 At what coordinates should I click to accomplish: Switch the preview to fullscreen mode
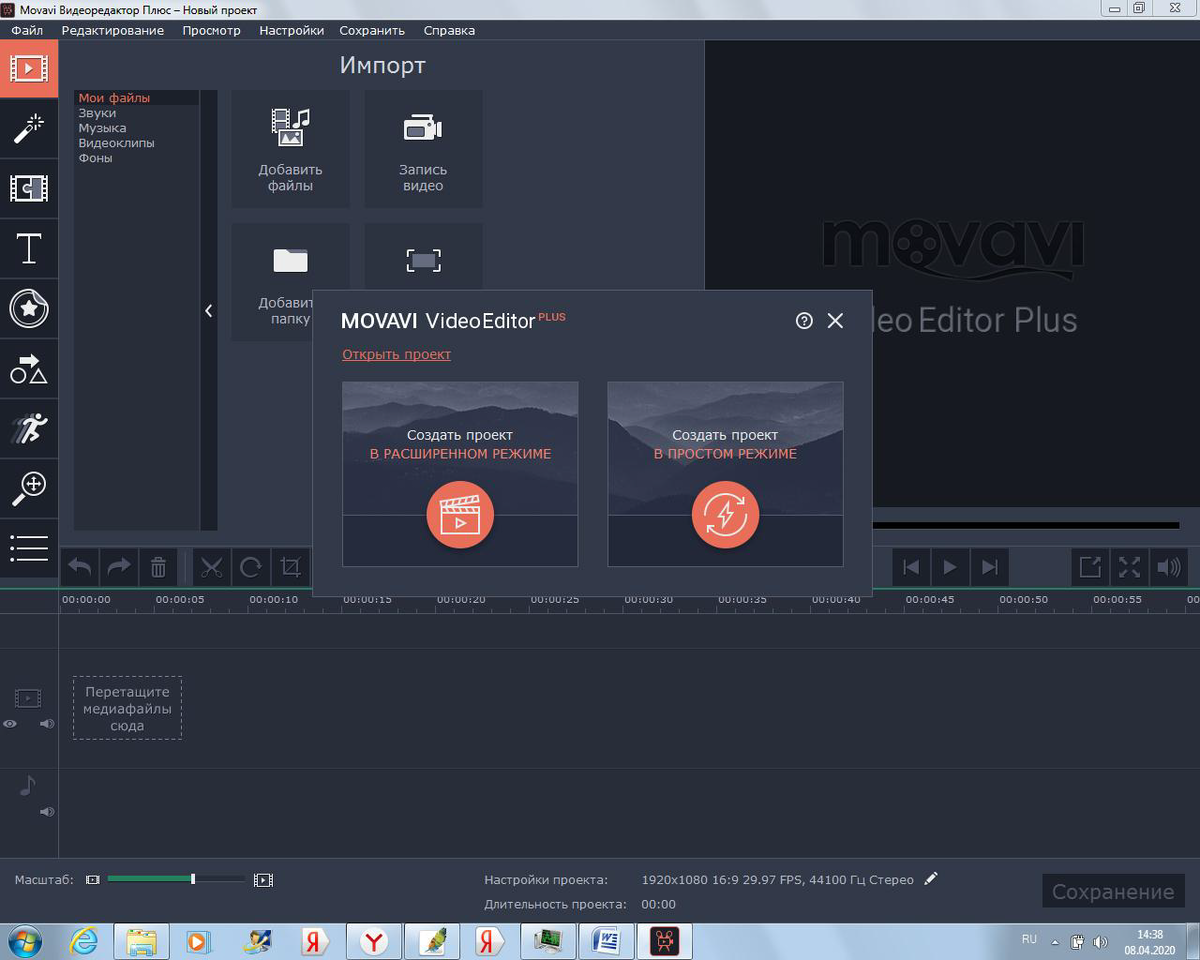(x=1129, y=567)
